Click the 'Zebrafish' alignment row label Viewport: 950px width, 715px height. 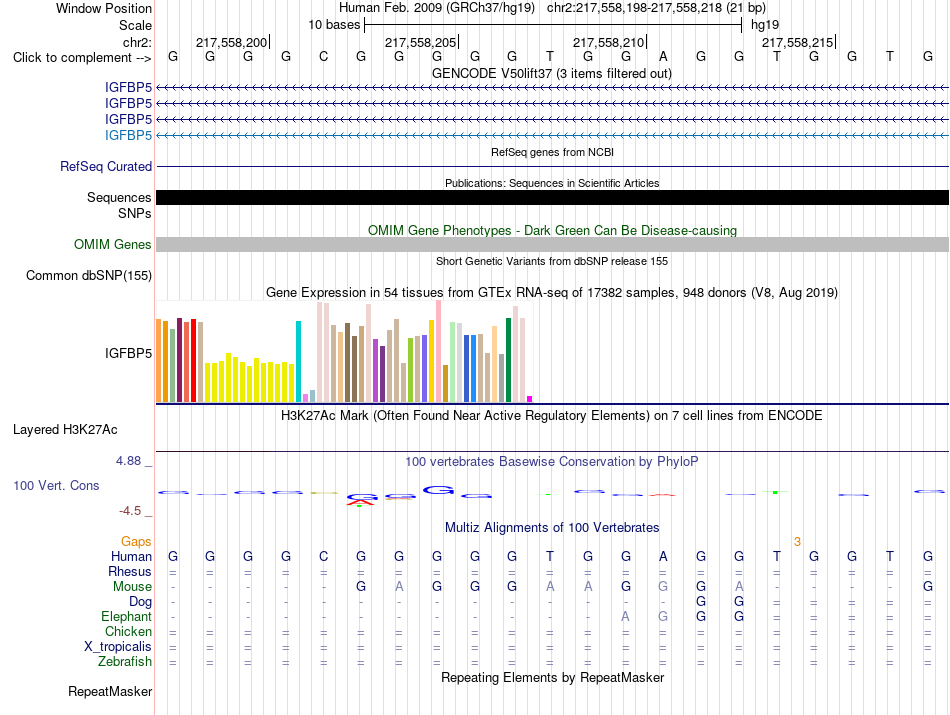pos(125,662)
